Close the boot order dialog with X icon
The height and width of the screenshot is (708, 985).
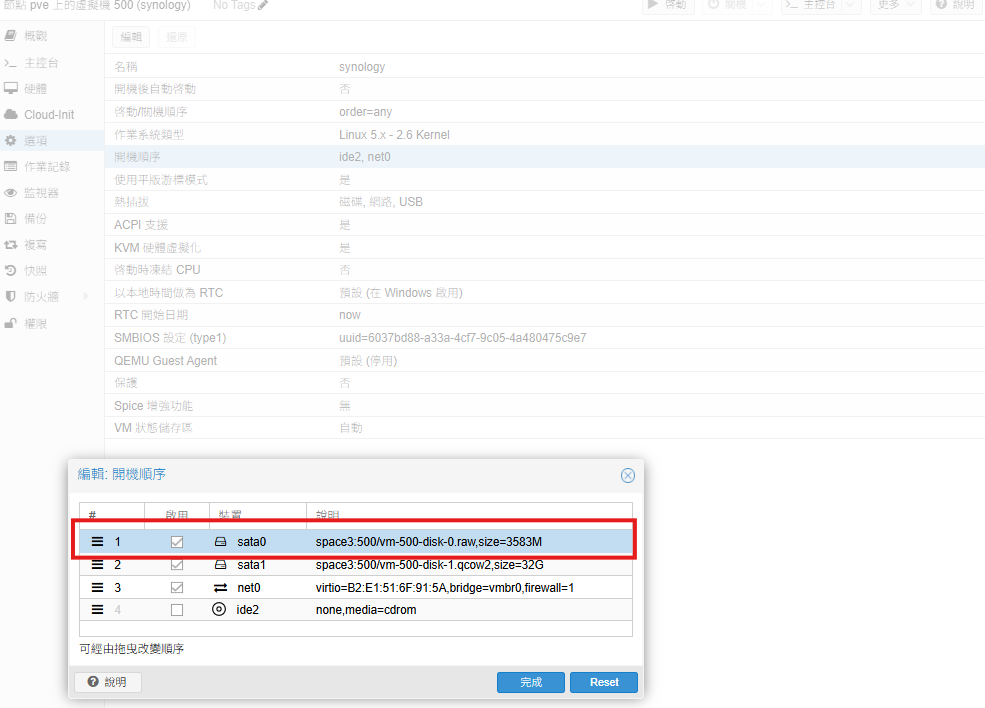coord(627,475)
